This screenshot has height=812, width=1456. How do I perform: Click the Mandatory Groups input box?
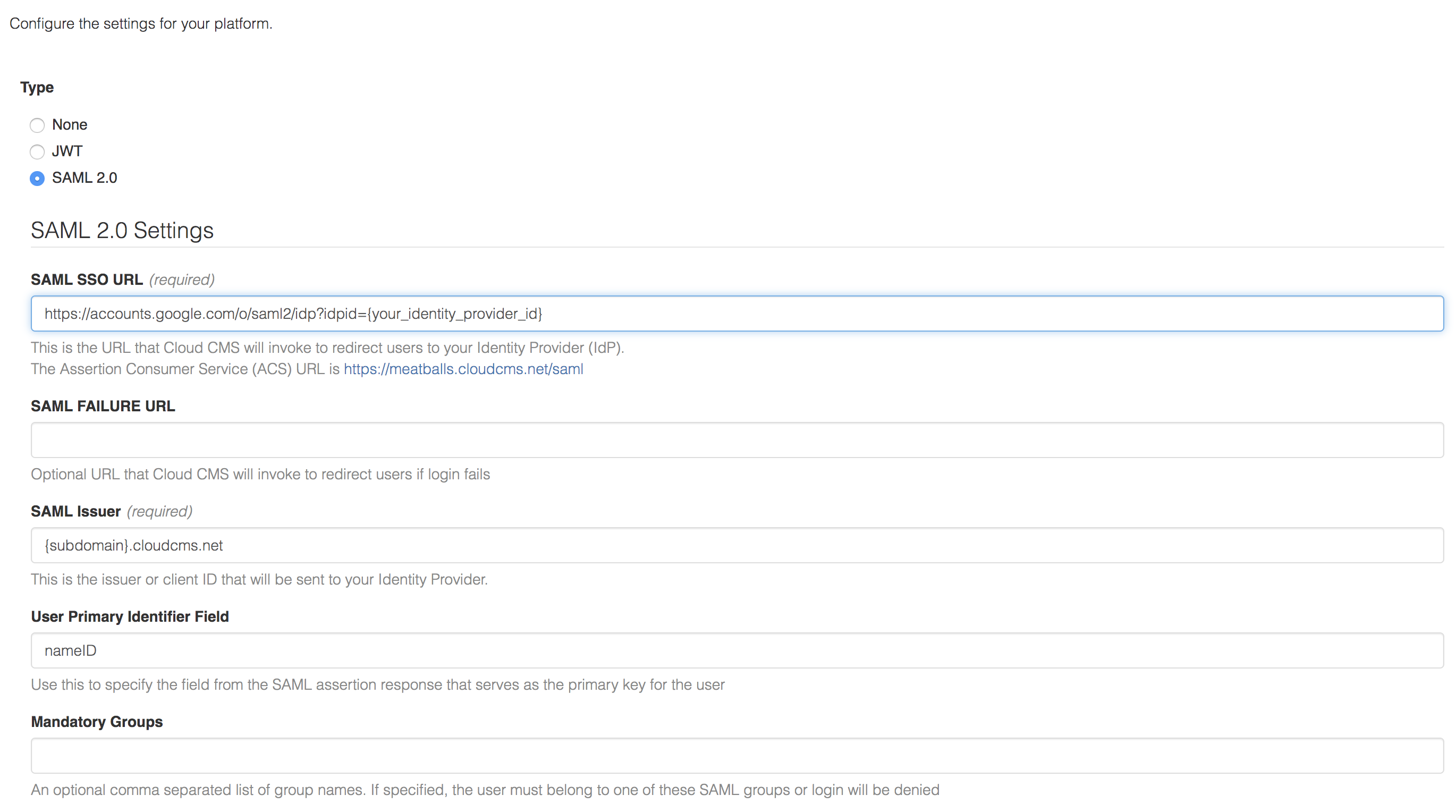737,756
